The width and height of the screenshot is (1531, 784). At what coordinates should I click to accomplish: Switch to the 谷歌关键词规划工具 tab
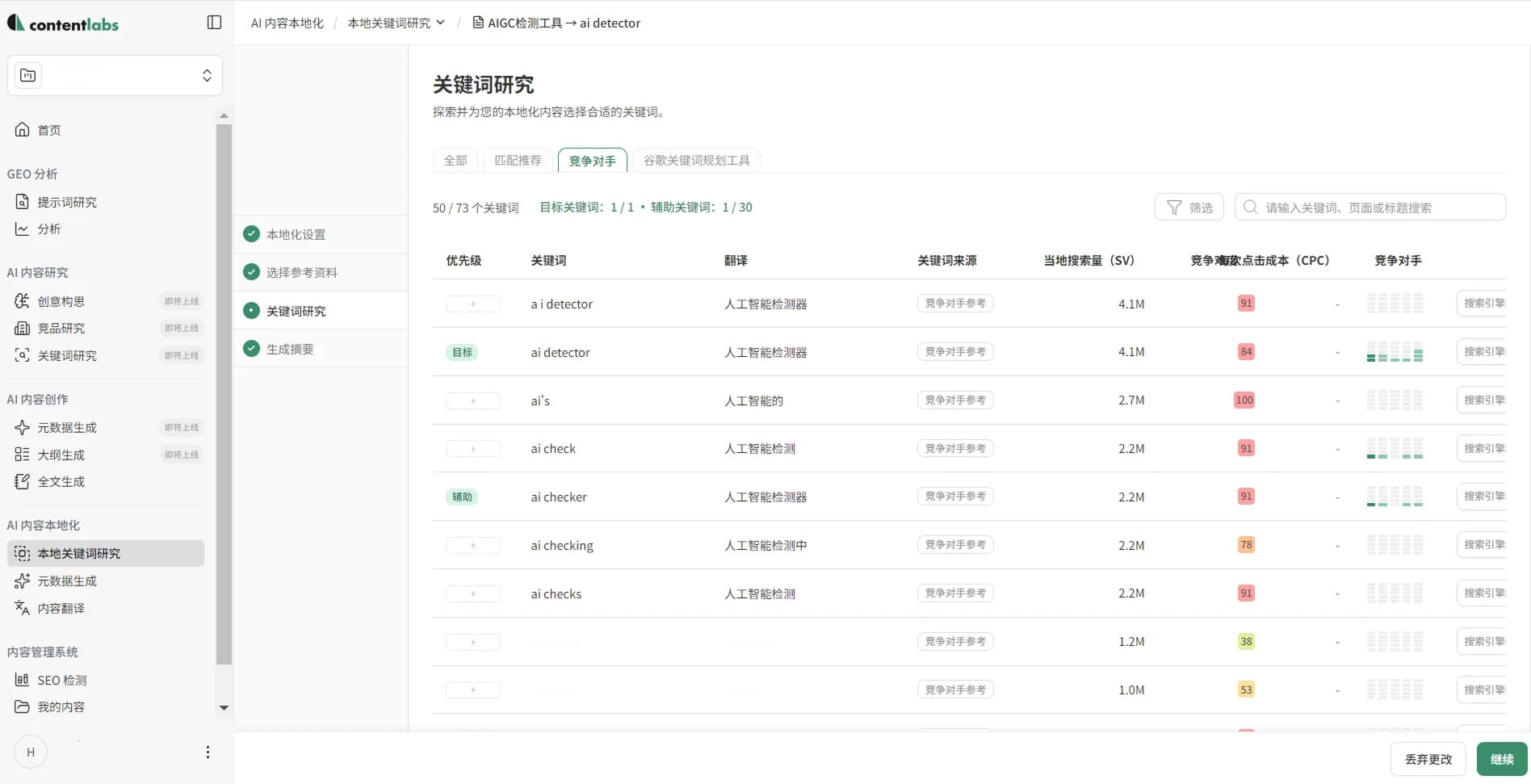tap(695, 160)
